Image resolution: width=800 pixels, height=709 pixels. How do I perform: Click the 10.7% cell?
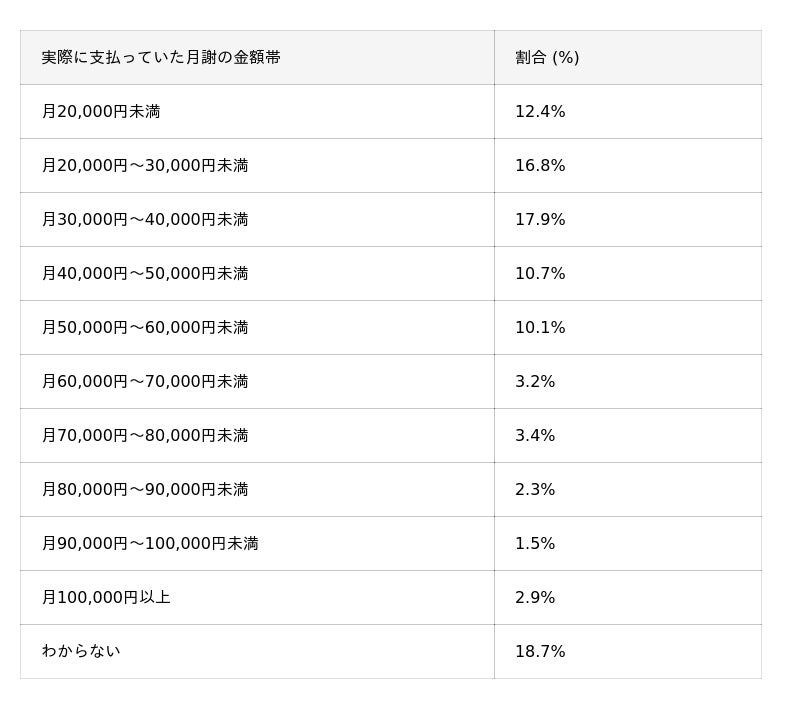[540, 274]
